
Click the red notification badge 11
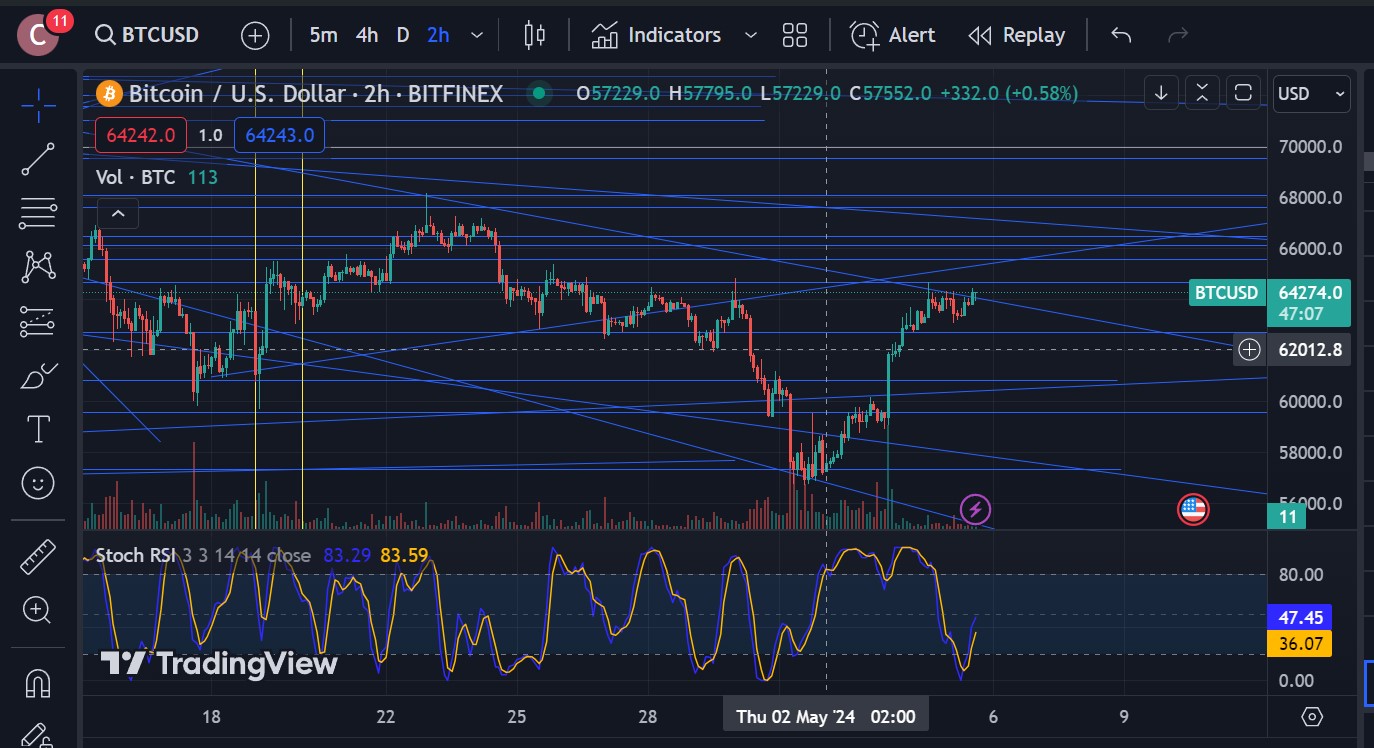point(59,20)
